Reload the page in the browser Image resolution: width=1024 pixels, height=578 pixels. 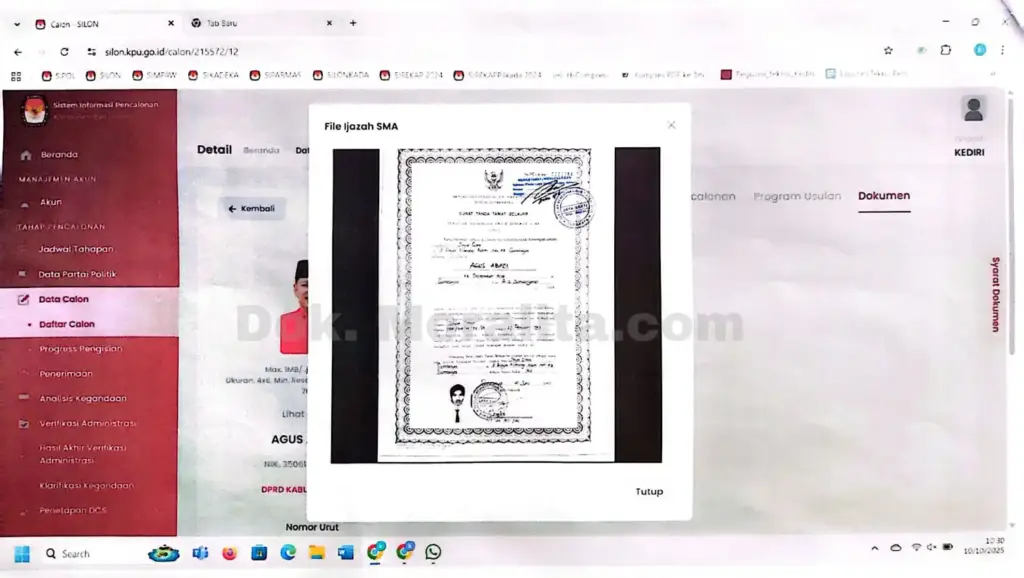click(x=65, y=51)
